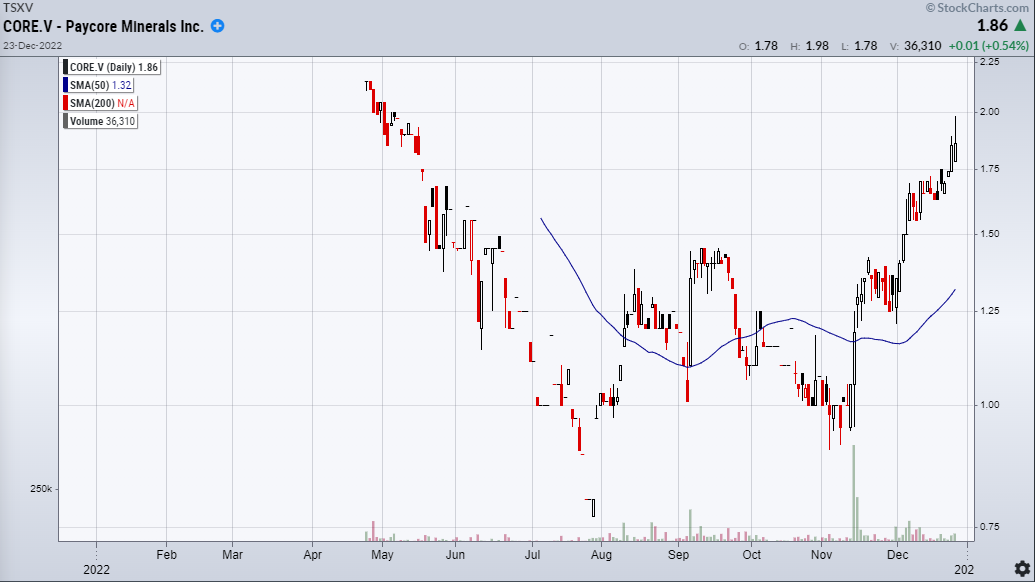Click the volume value V: 36,310
The height and width of the screenshot is (582, 1035).
pyautogui.click(x=916, y=46)
